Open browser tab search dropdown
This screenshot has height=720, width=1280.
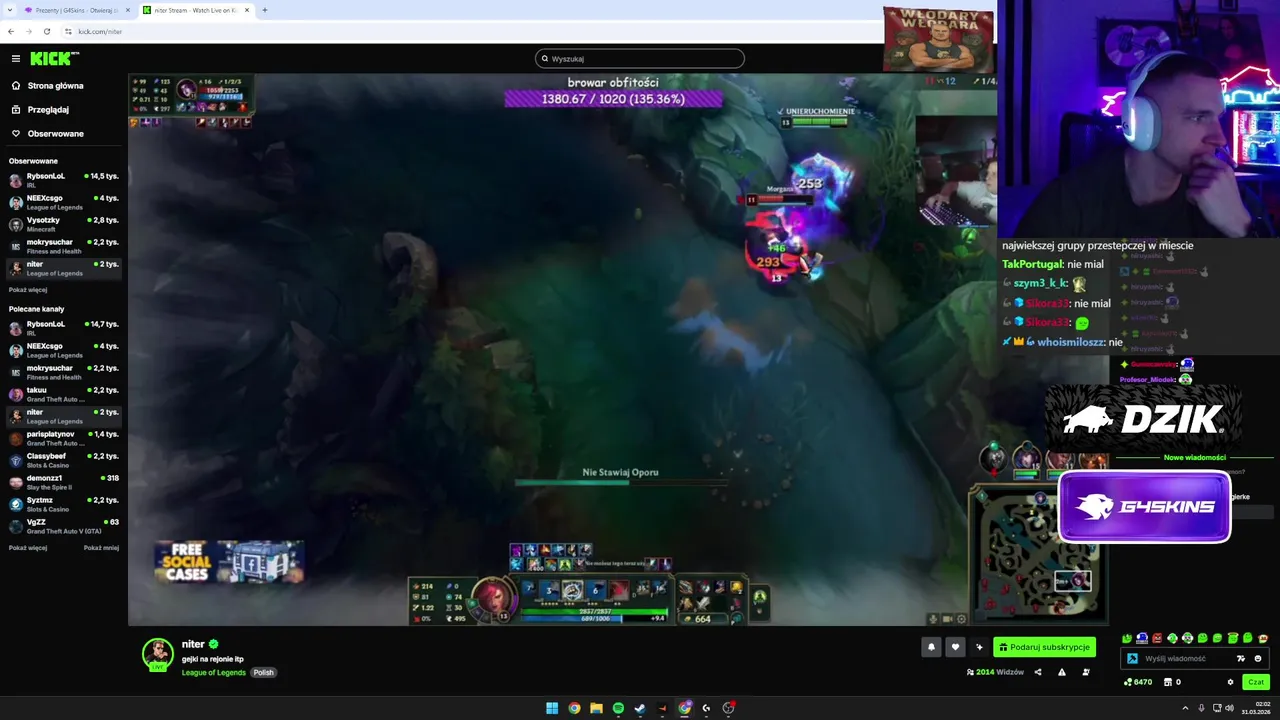tap(9, 10)
